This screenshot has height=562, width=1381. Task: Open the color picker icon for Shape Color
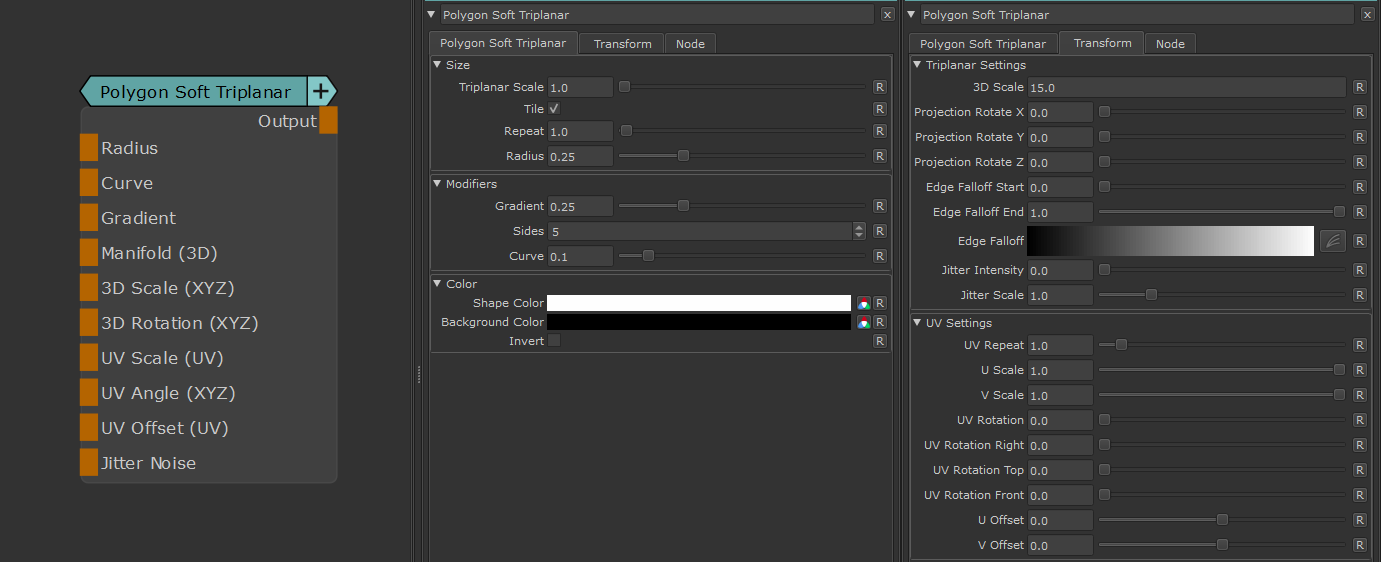[863, 303]
